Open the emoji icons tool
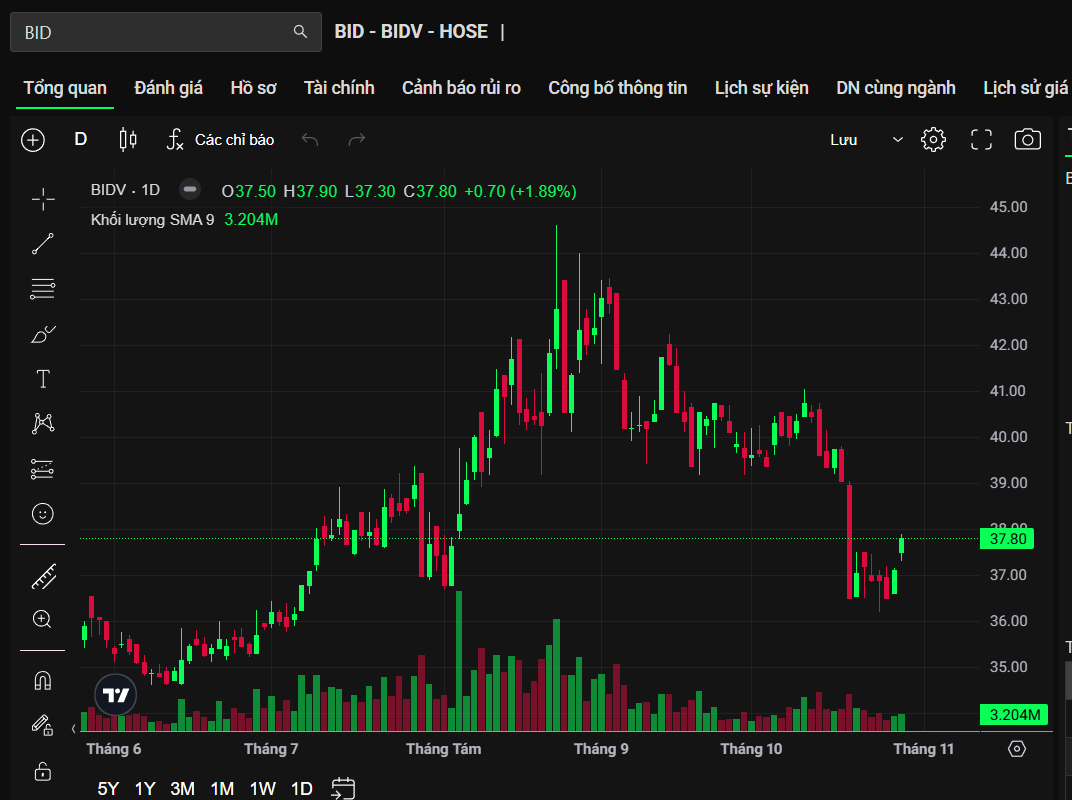The image size is (1072, 800). pos(43,513)
